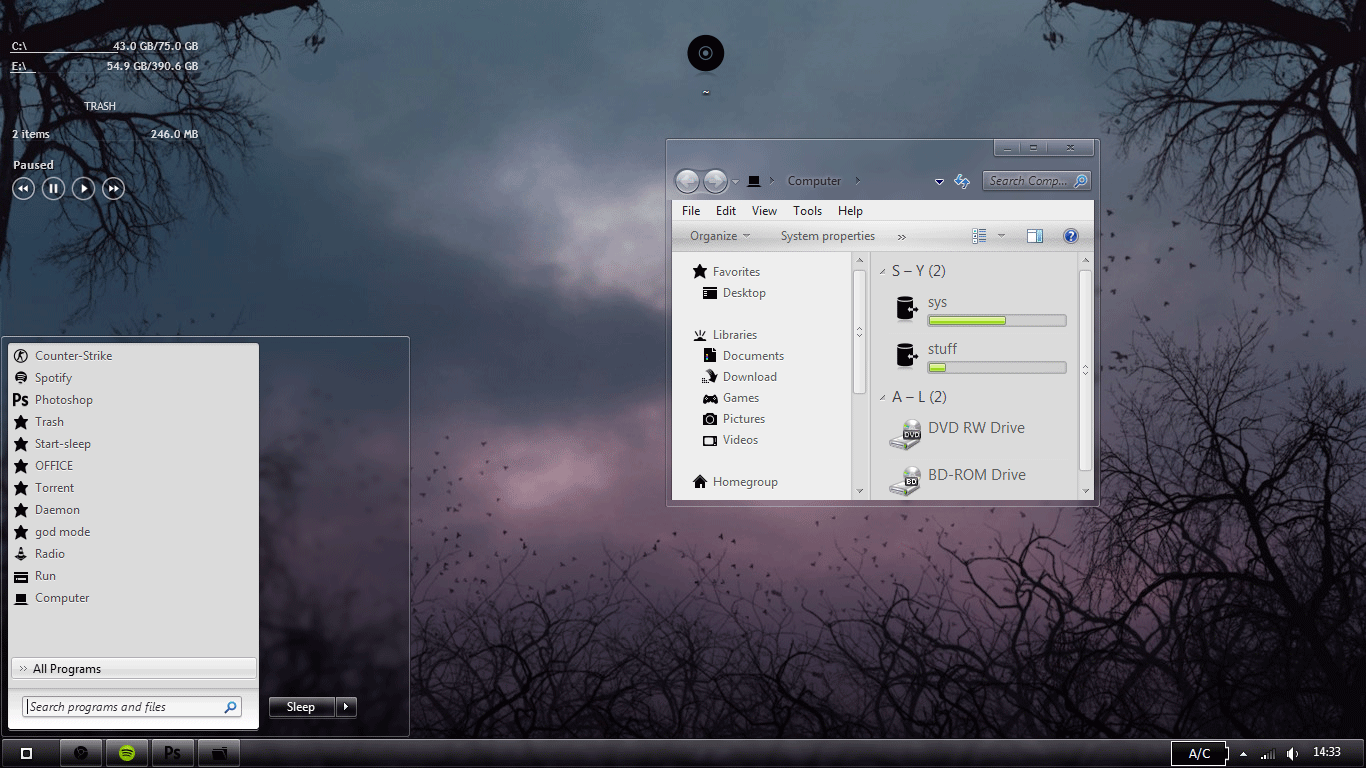Refresh the Explorer address bar
The image size is (1366, 768).
962,181
